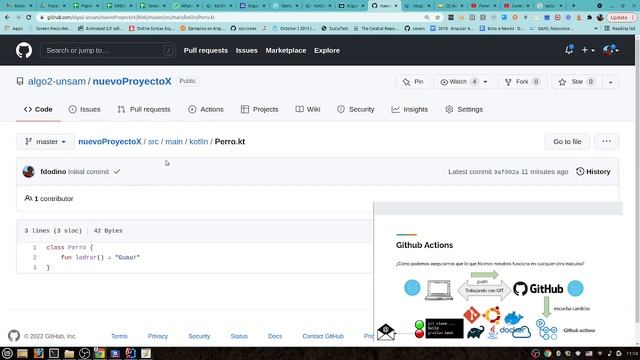Expand the plus create-new dropdown
640x360 pixels.
pyautogui.click(x=588, y=50)
